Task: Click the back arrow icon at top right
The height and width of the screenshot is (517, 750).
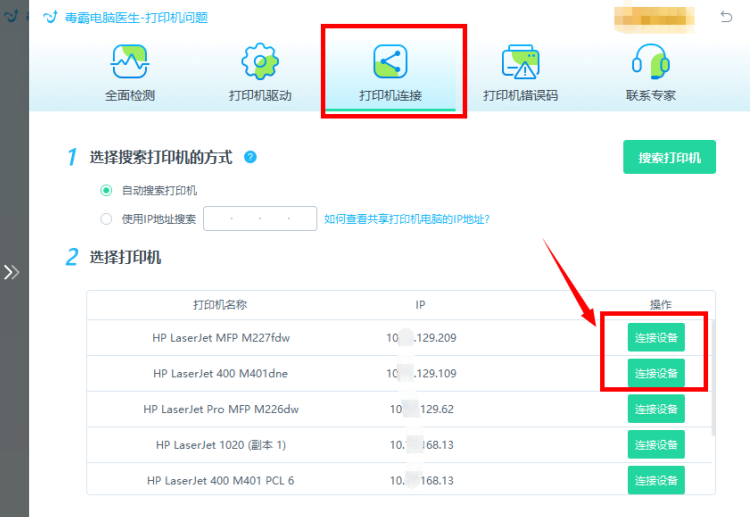Action: point(726,17)
